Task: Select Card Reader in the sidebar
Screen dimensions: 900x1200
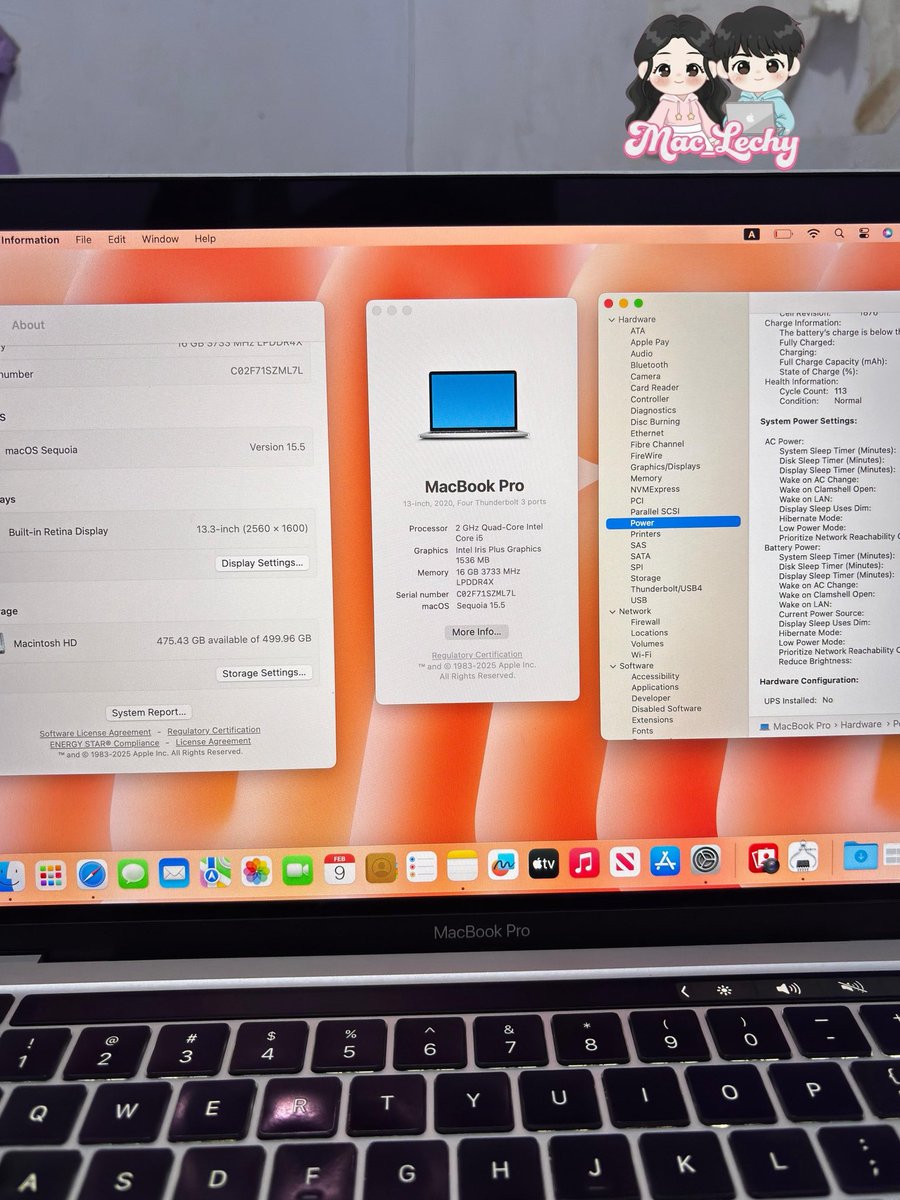Action: click(x=654, y=387)
